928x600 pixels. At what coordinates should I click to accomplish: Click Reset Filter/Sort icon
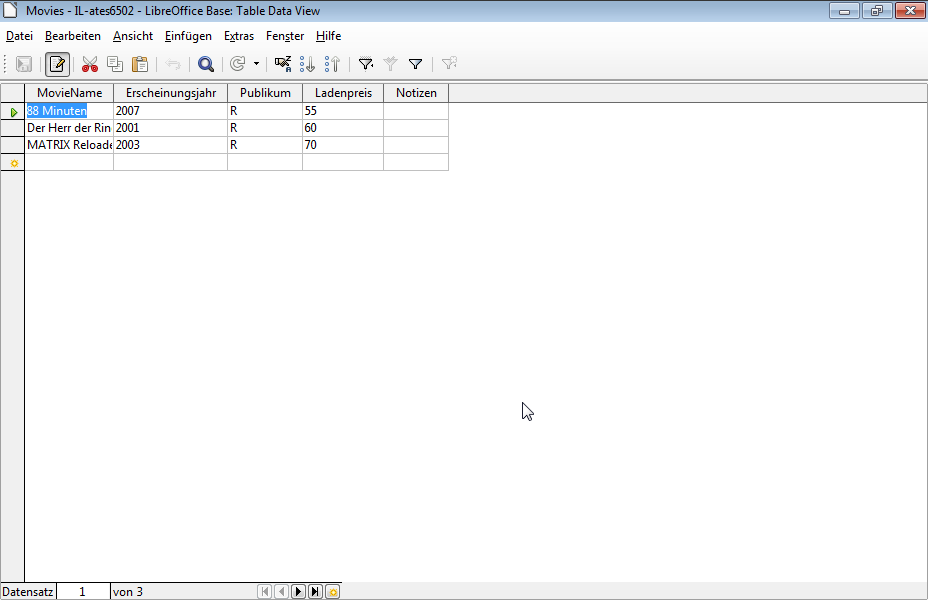point(449,64)
